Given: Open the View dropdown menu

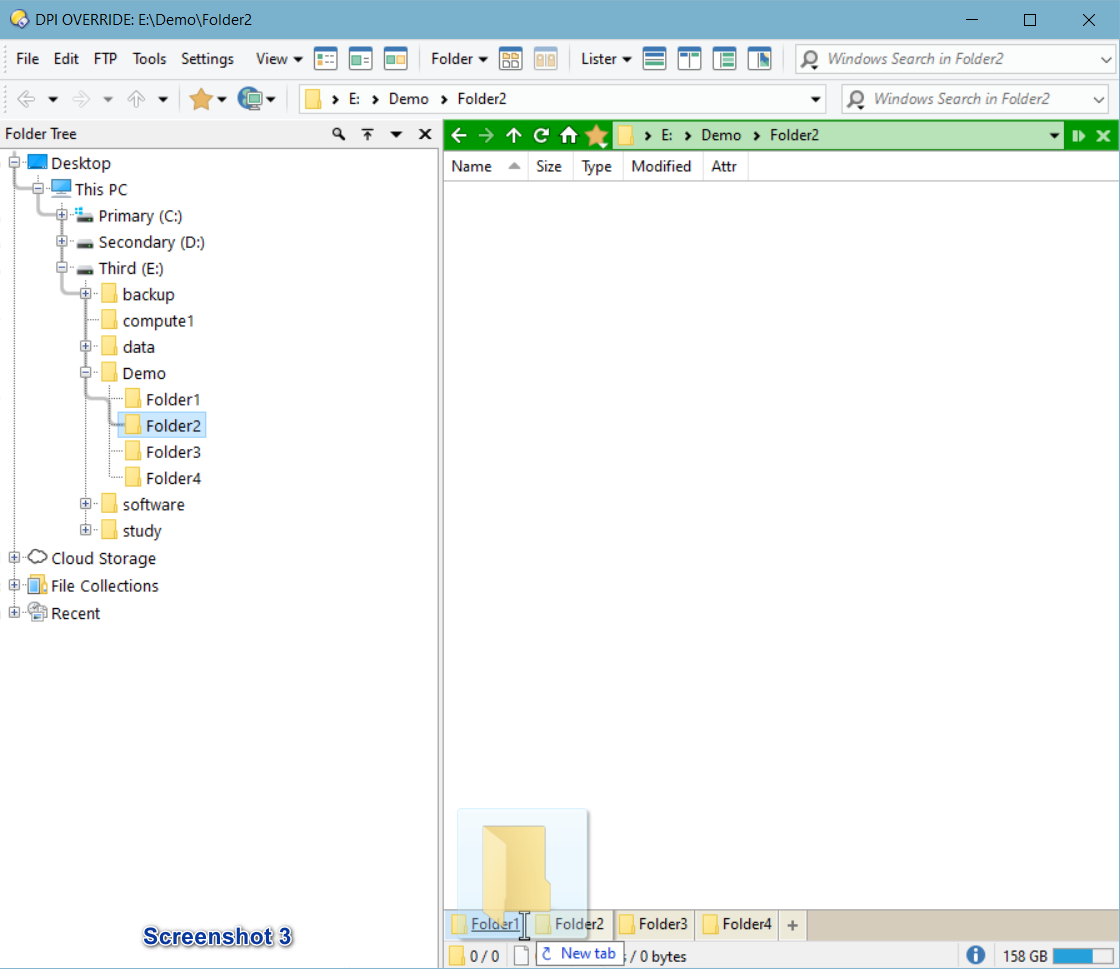Looking at the screenshot, I should [x=279, y=59].
